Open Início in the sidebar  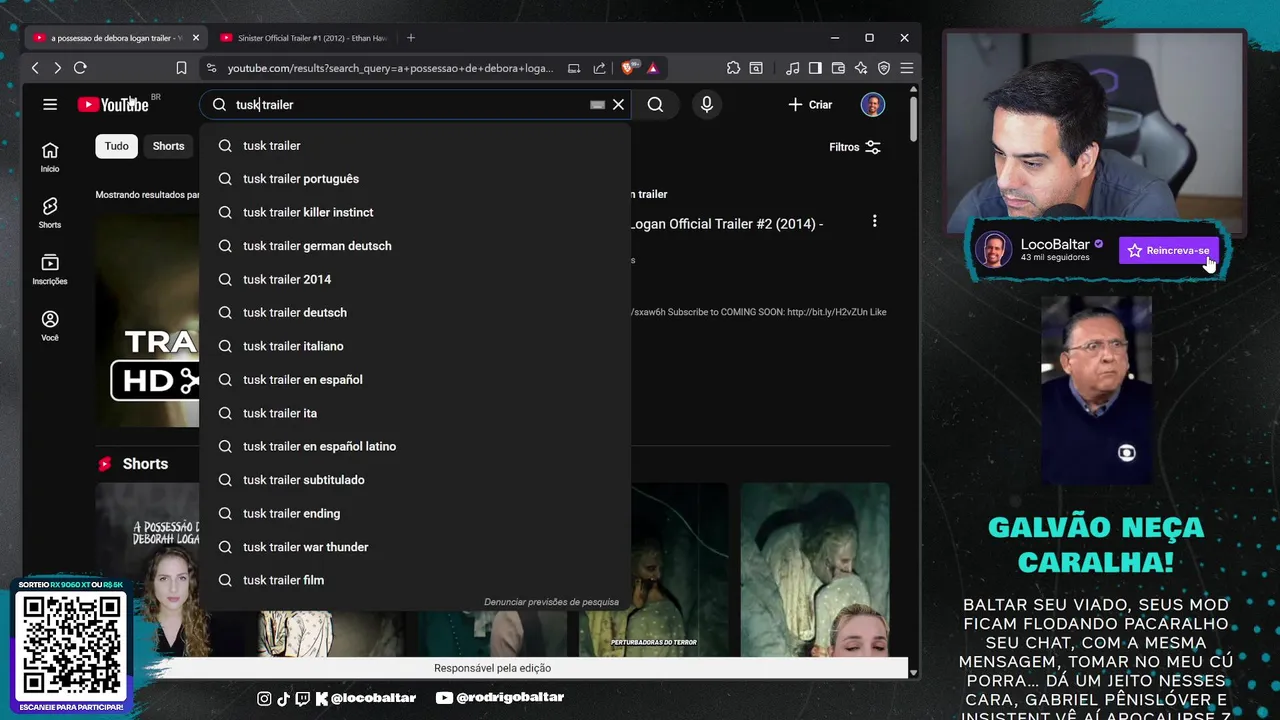point(50,157)
